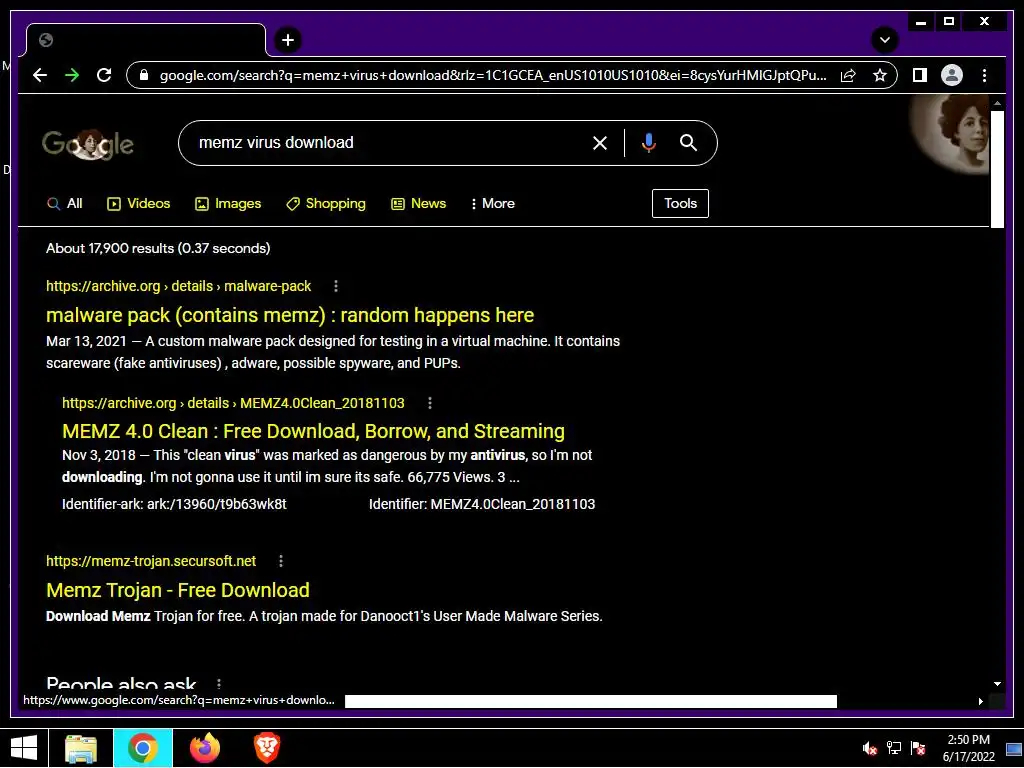The height and width of the screenshot is (768, 1024).
Task: Click the doodle portrait image at top right
Action: click(x=950, y=135)
